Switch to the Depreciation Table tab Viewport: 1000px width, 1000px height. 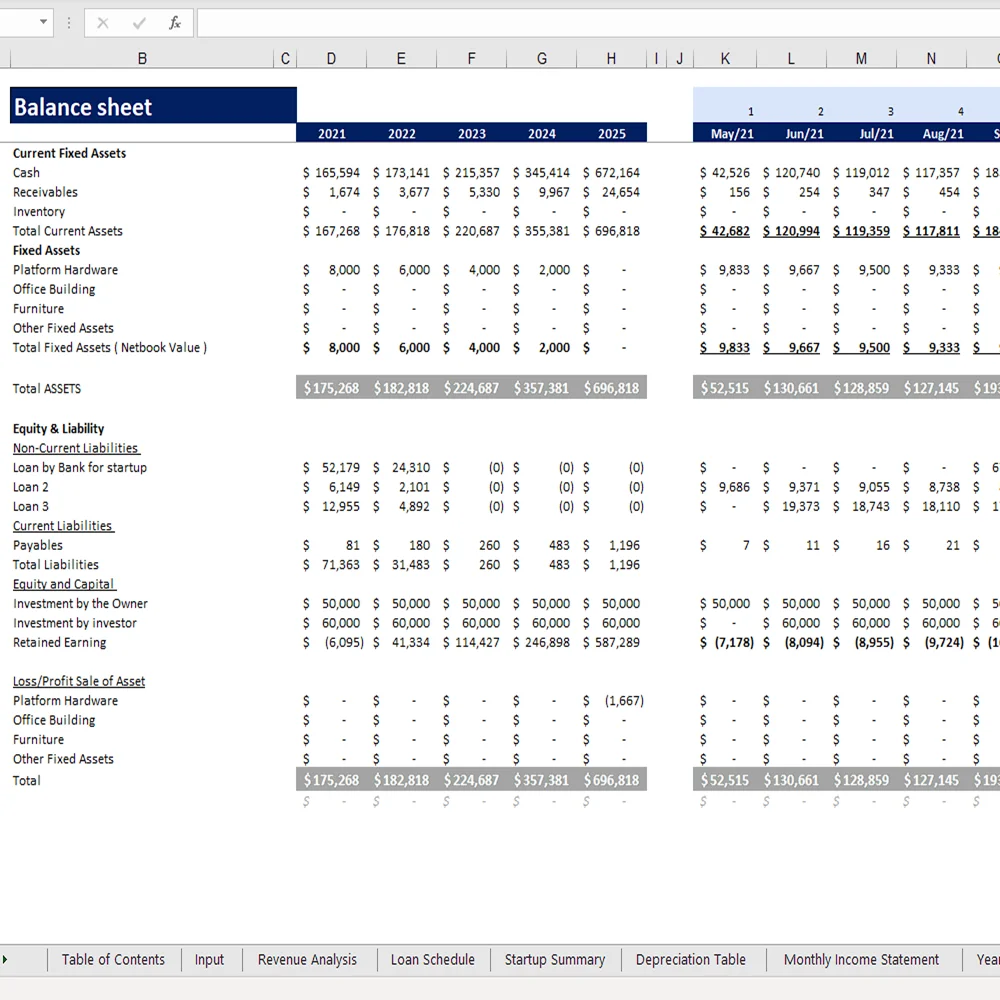click(691, 960)
